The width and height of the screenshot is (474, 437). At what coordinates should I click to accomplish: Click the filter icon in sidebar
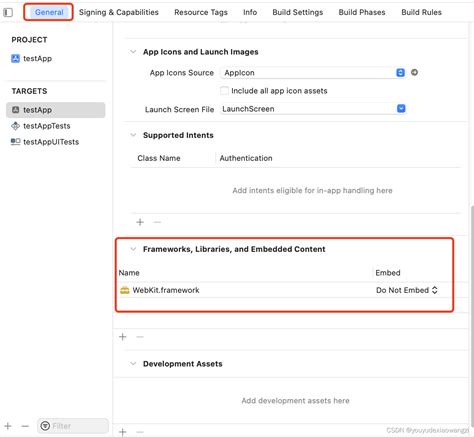45,426
